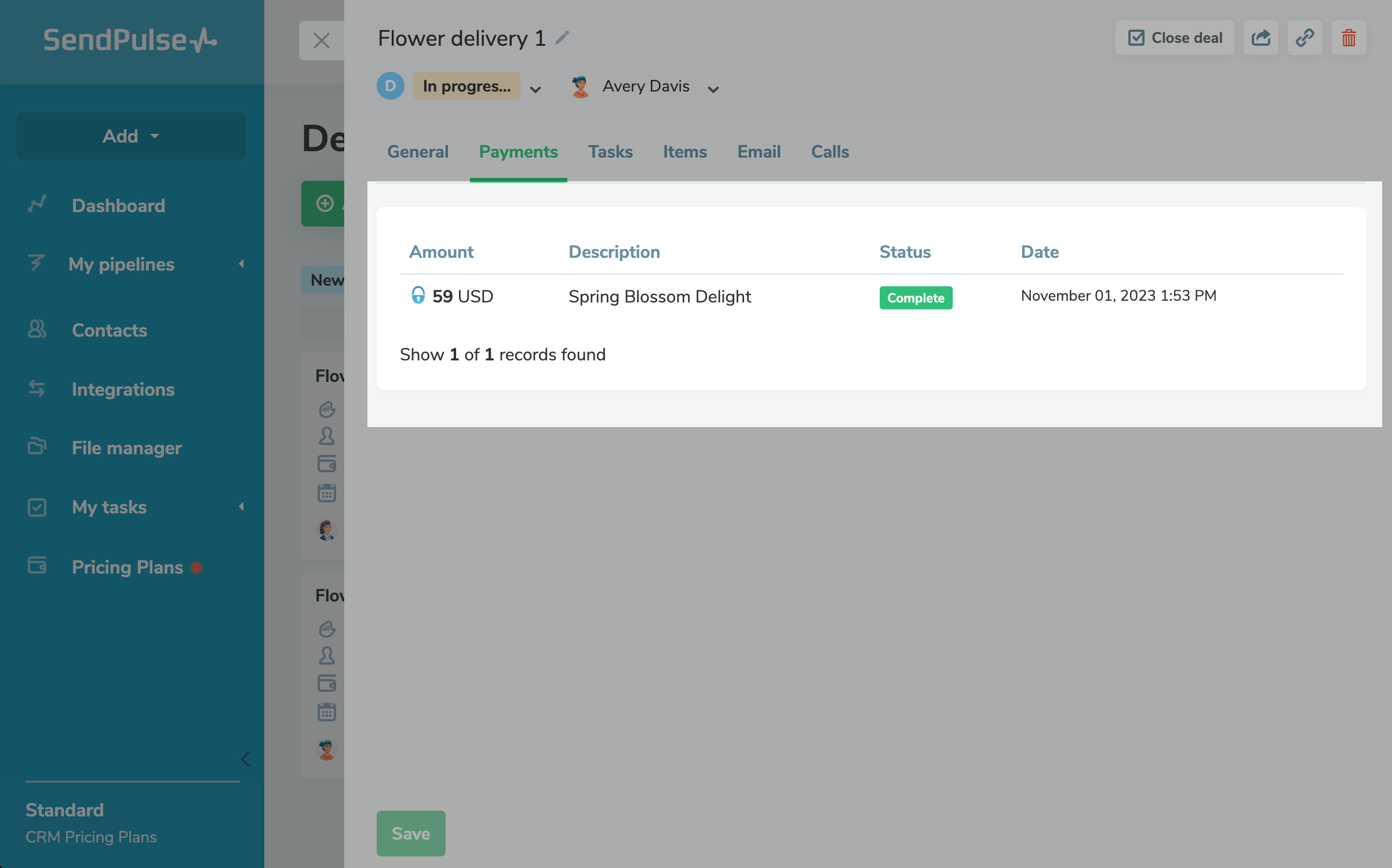Expand the My pipelines submenu
The height and width of the screenshot is (868, 1392).
click(x=241, y=264)
